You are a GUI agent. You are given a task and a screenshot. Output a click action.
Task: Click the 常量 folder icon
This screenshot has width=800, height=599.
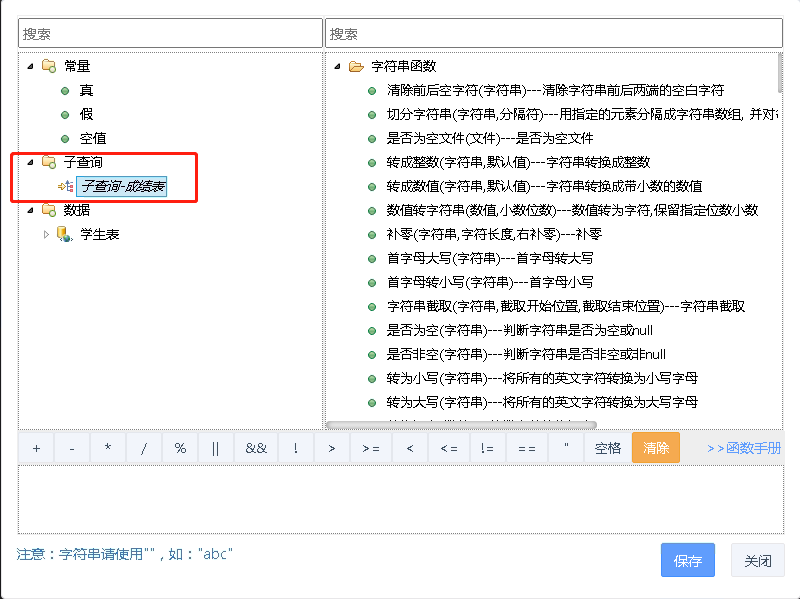click(x=48, y=66)
